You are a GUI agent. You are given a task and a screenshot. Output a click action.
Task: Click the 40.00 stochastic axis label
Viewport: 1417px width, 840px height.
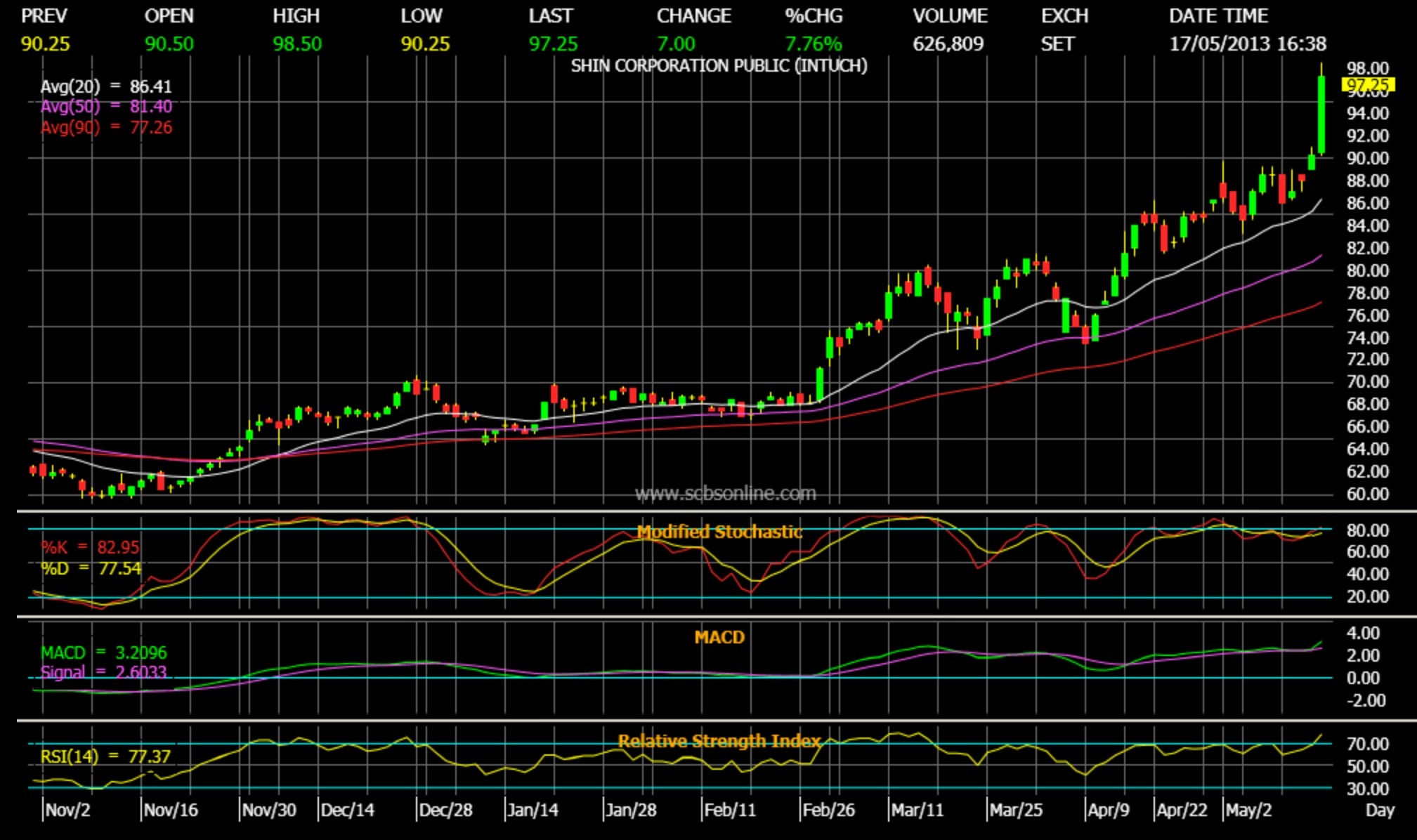click(1367, 574)
